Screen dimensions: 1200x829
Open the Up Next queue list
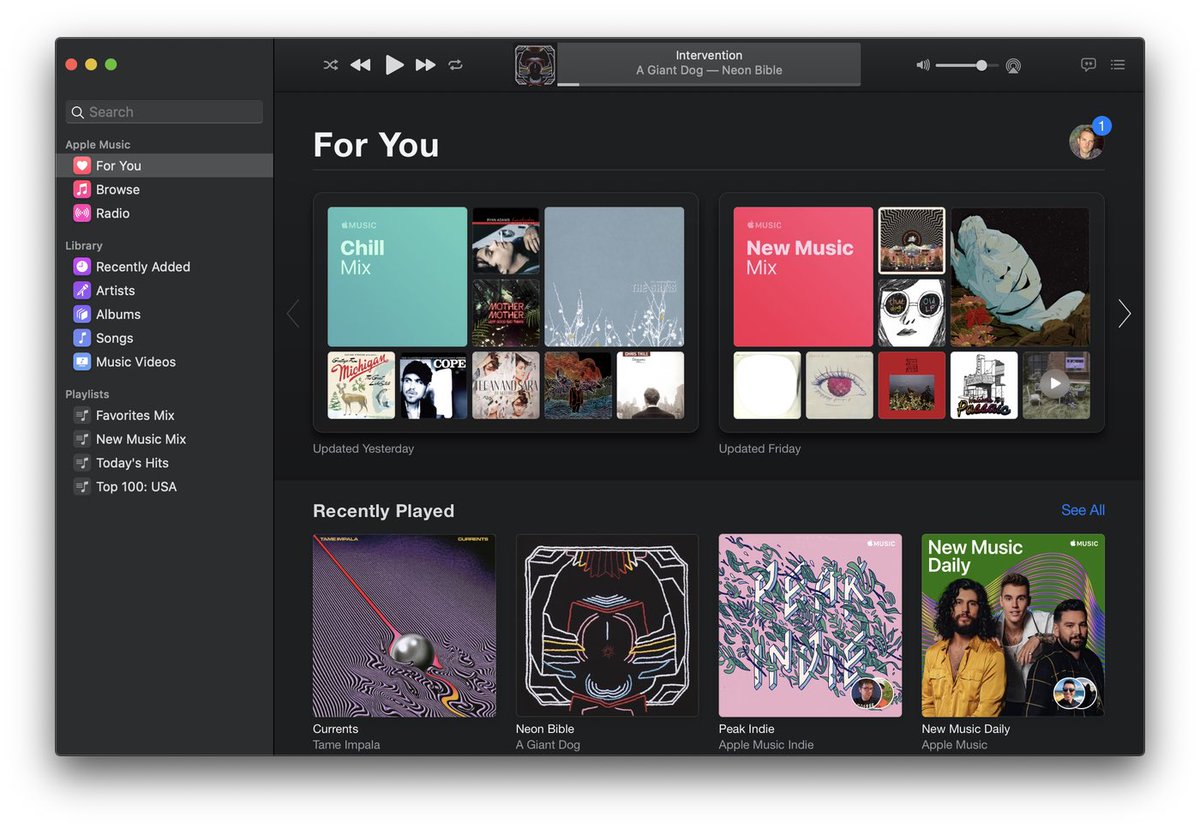[1118, 65]
